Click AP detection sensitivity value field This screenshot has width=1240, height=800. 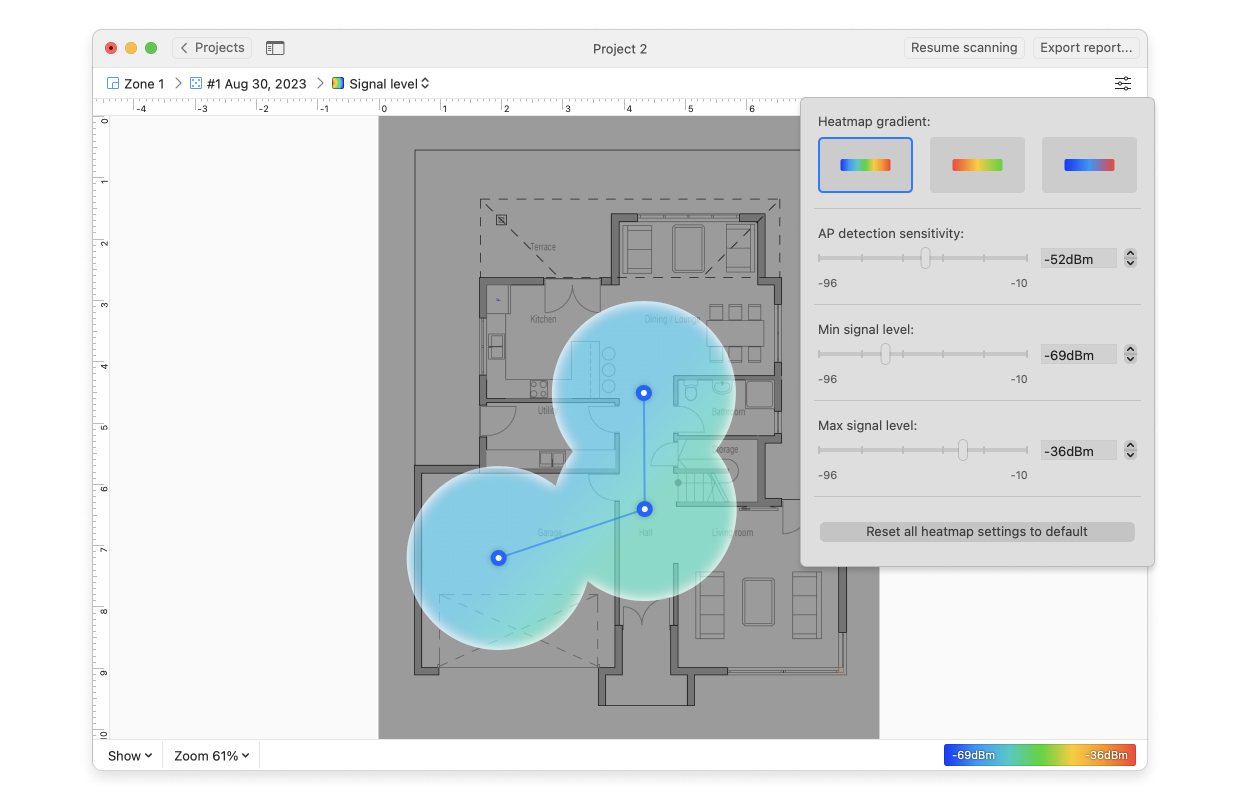click(x=1079, y=259)
